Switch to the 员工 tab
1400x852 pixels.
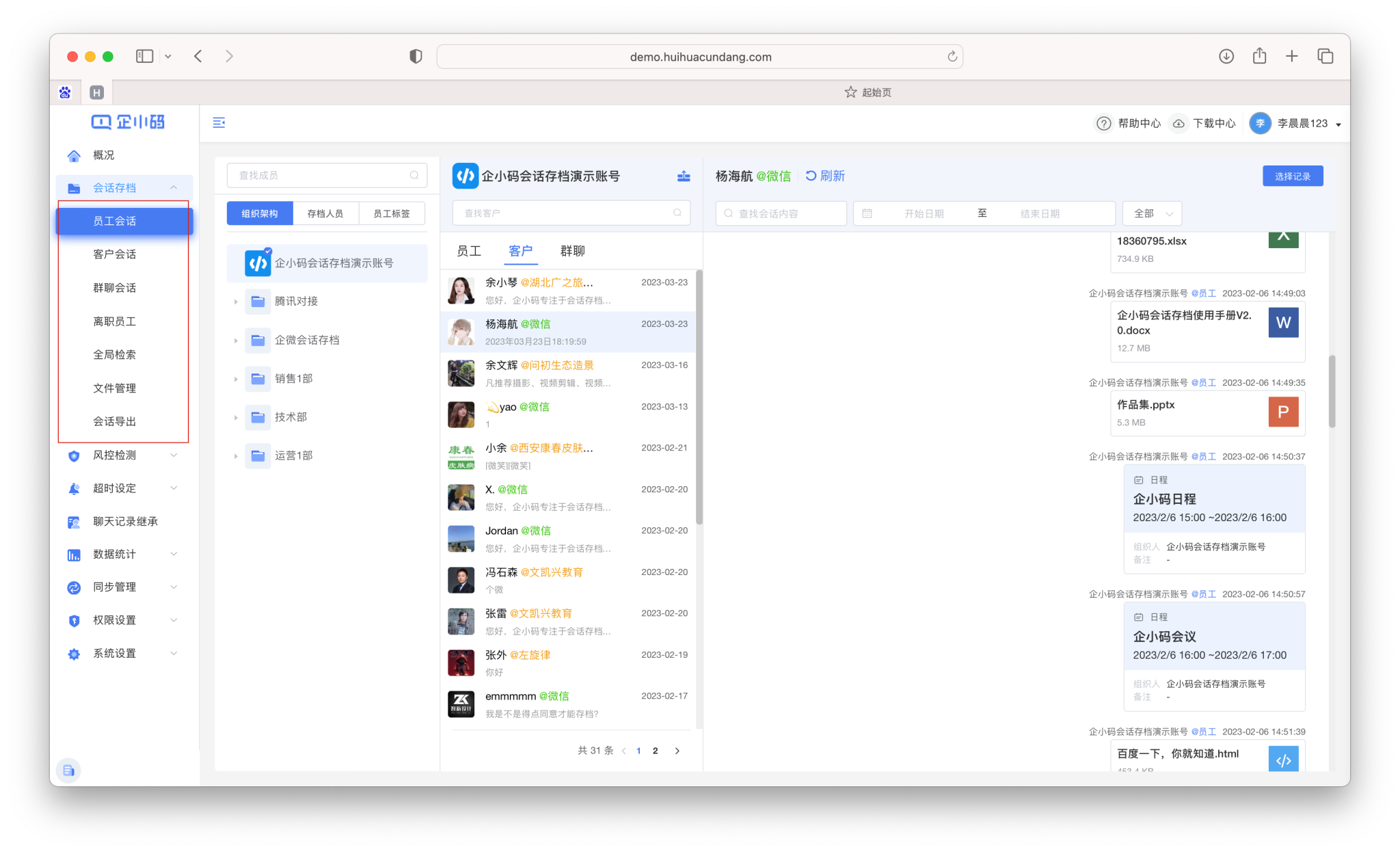click(x=469, y=251)
